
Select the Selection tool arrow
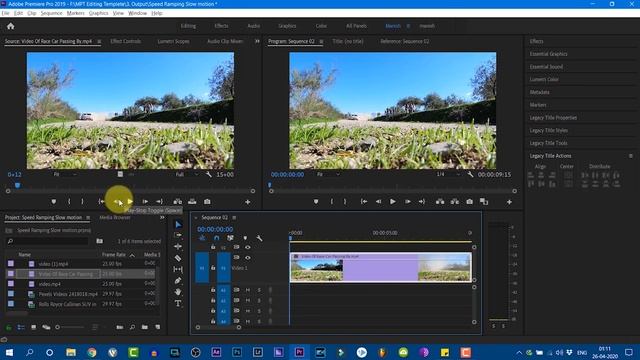click(x=178, y=224)
